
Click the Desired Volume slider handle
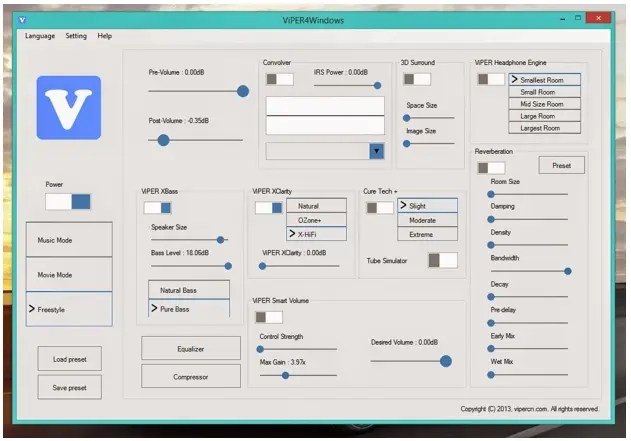click(445, 361)
